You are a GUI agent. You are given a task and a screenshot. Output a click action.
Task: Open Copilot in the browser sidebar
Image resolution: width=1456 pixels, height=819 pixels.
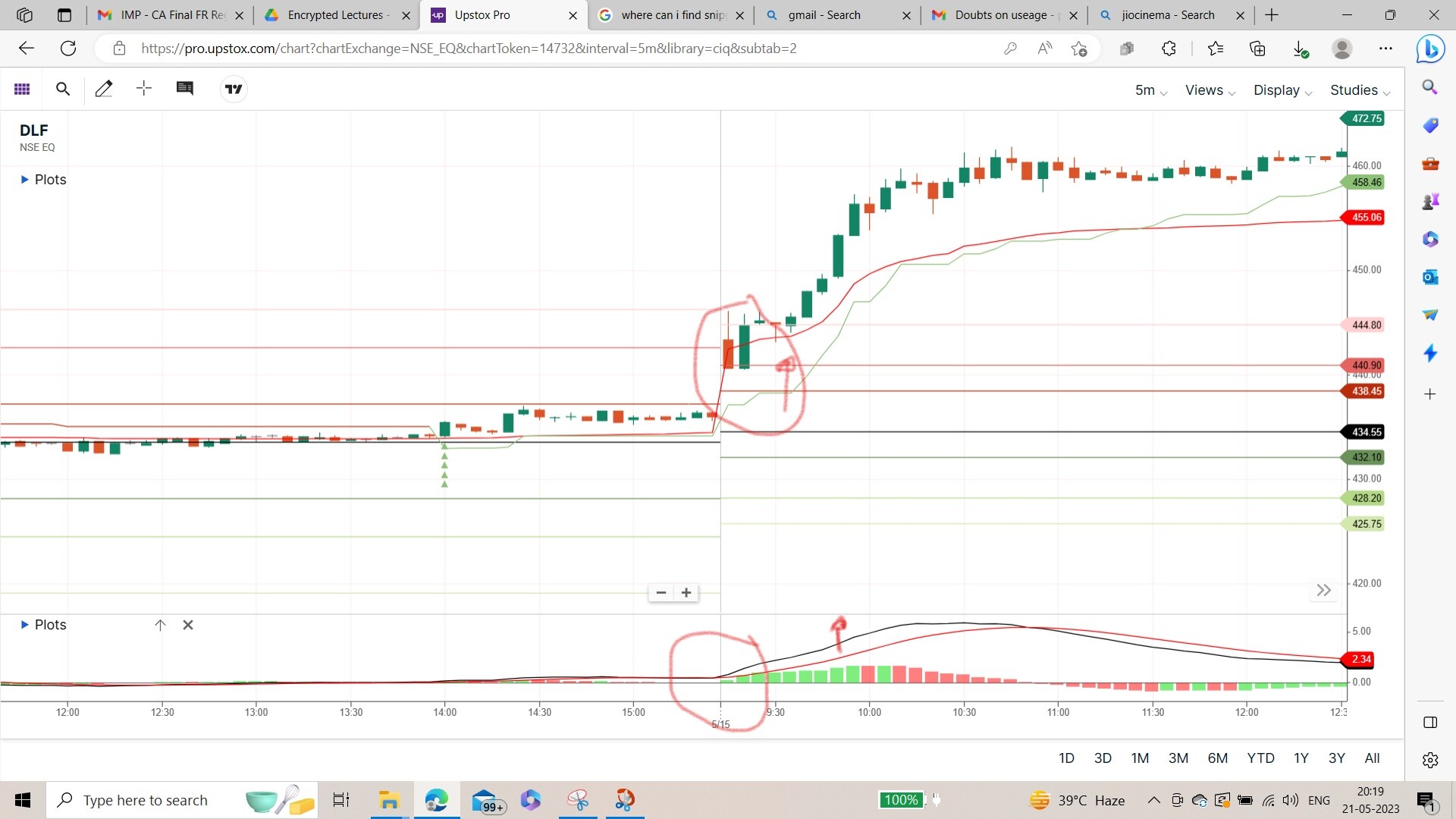tap(1430, 49)
